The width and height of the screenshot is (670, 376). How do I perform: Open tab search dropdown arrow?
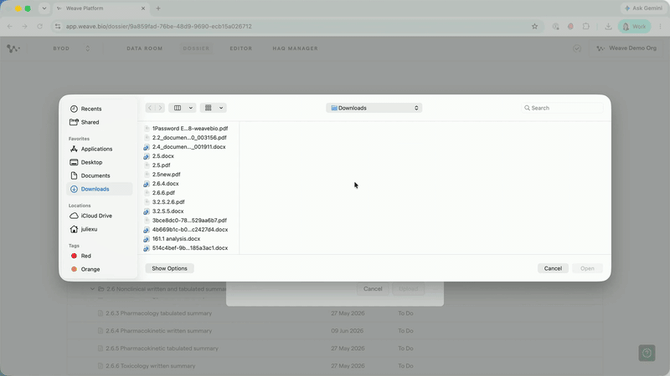click(44, 8)
